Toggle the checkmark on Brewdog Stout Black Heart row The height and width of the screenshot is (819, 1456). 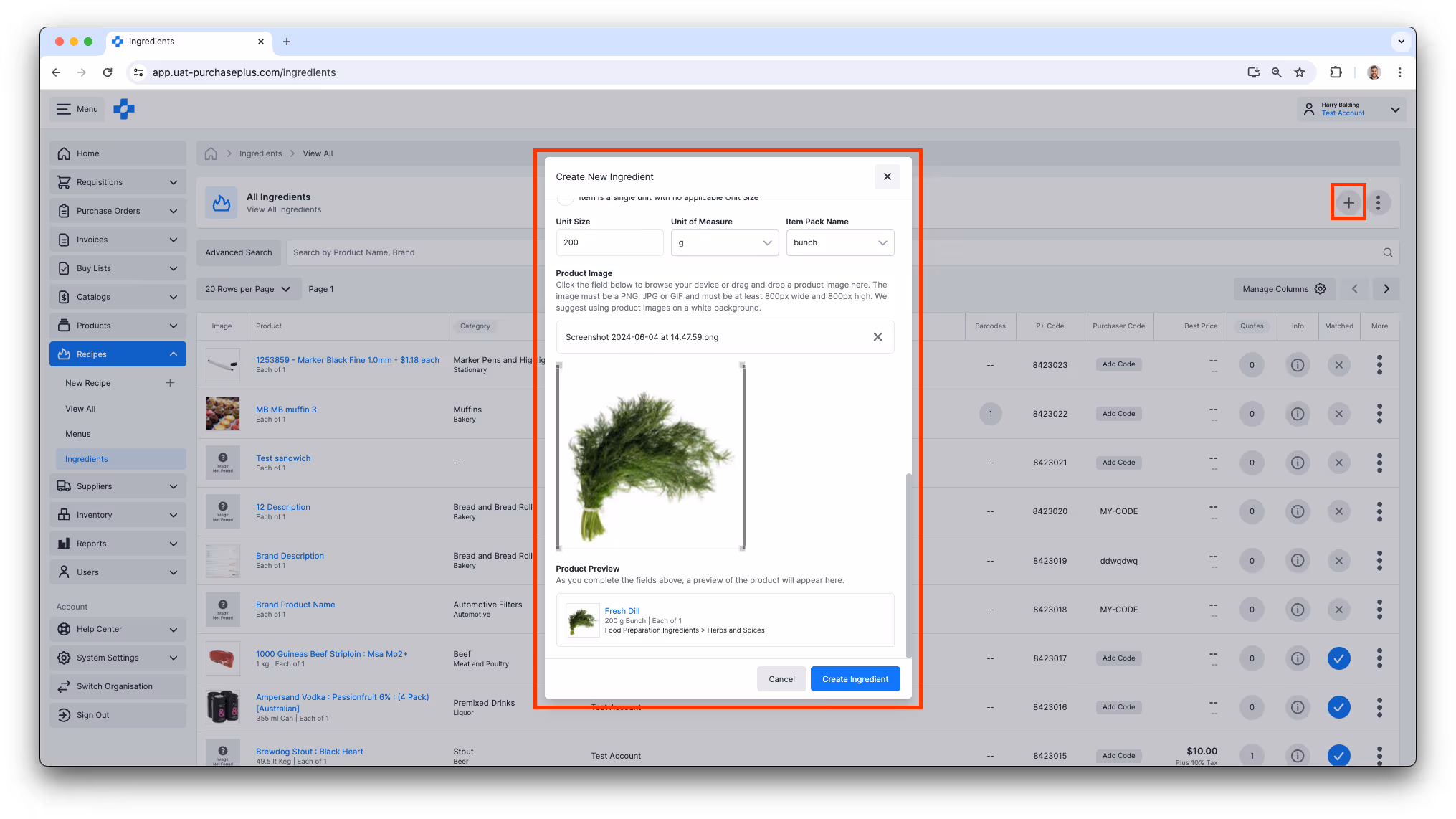click(x=1339, y=755)
